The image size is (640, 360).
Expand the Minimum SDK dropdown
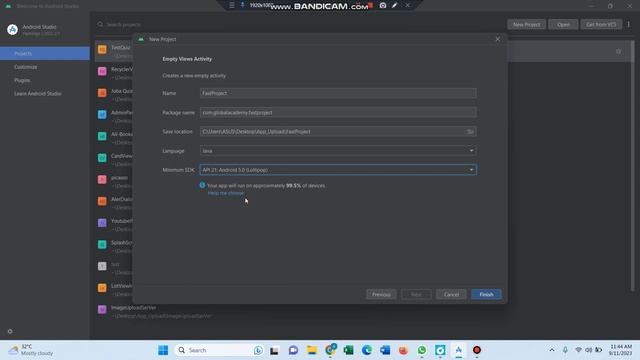[338, 170]
